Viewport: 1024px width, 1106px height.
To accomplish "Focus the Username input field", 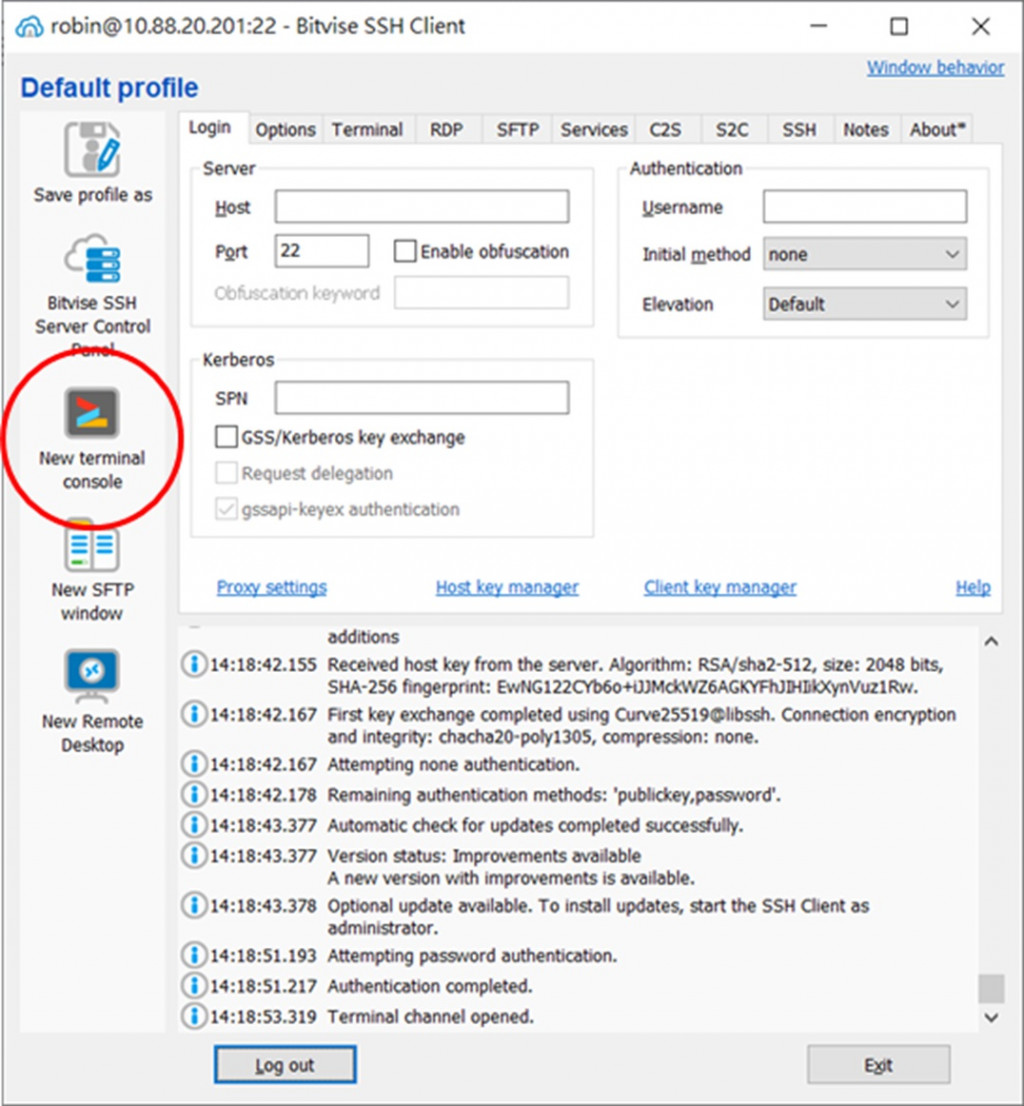I will click(x=865, y=207).
